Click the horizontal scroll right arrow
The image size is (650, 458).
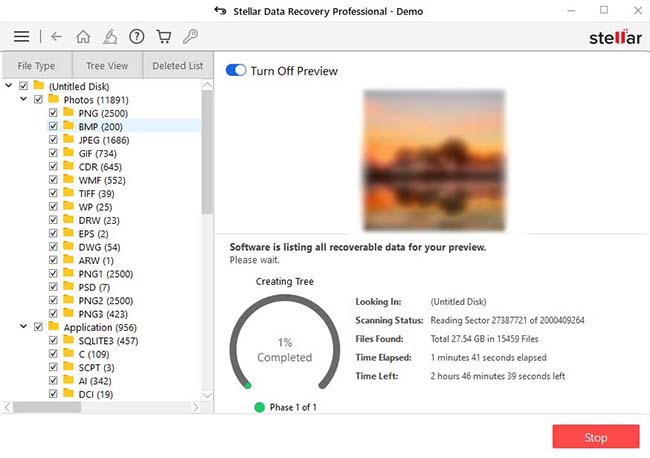[195, 407]
